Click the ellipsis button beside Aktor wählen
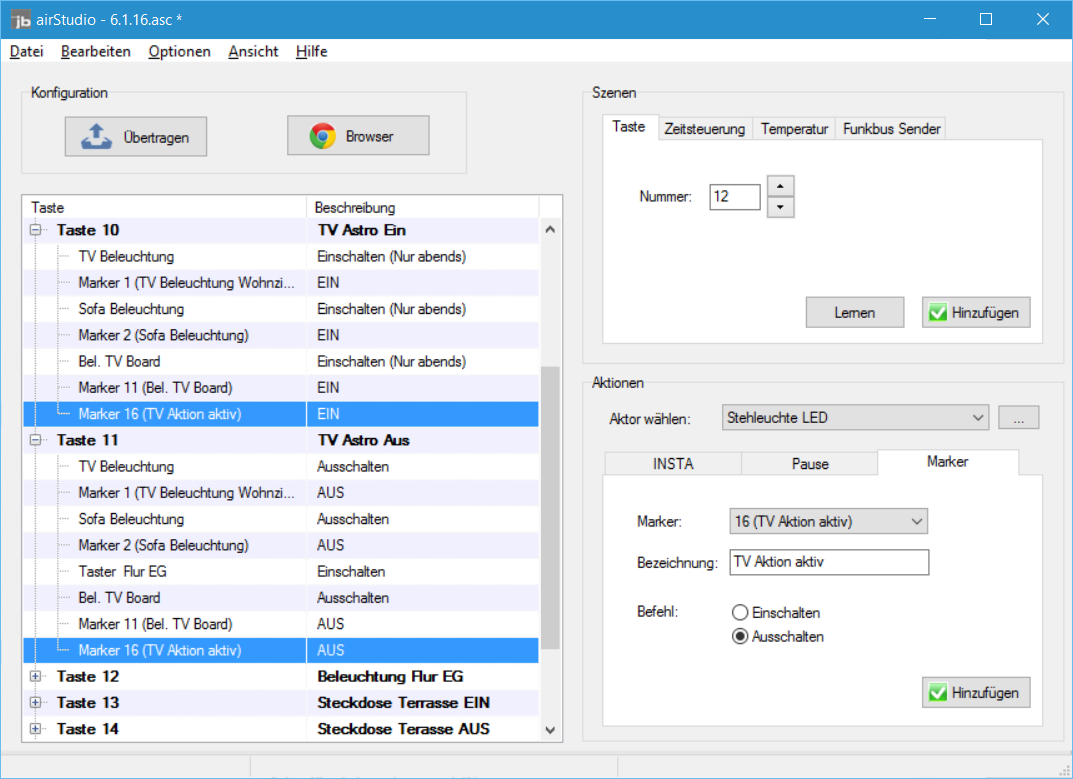Image resolution: width=1073 pixels, height=779 pixels. (1019, 418)
